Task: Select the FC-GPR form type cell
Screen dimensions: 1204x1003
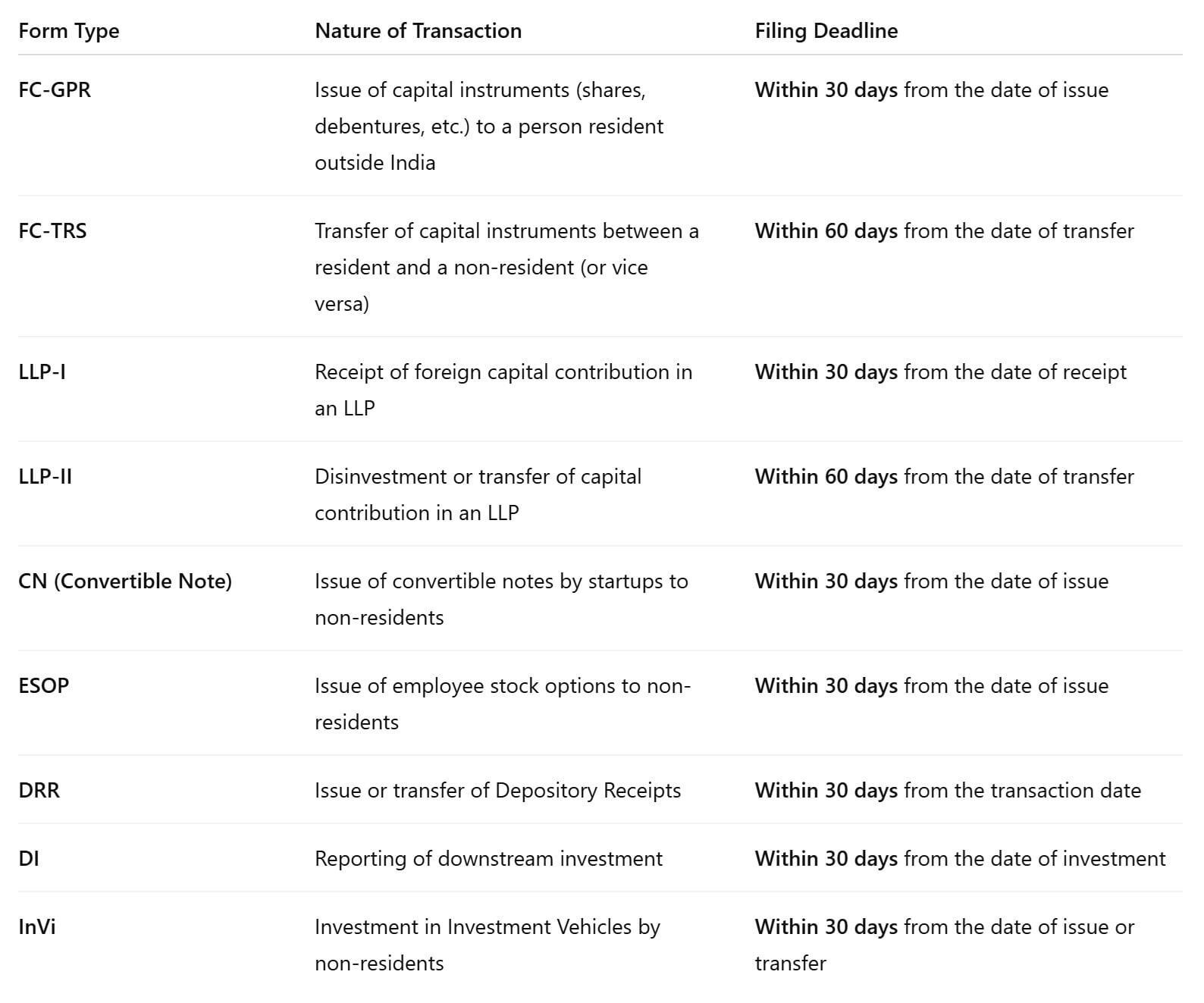Action: 55,90
